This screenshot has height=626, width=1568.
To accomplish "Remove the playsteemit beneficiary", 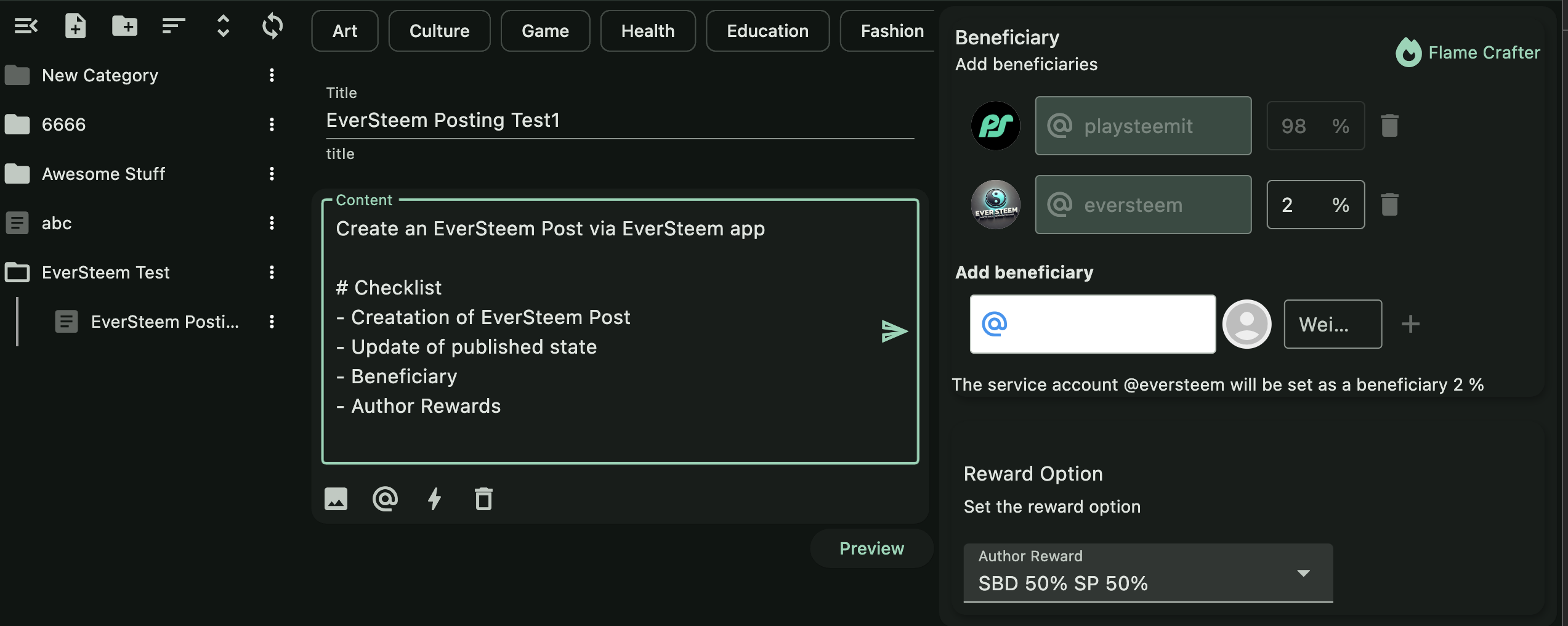I will [x=1389, y=126].
